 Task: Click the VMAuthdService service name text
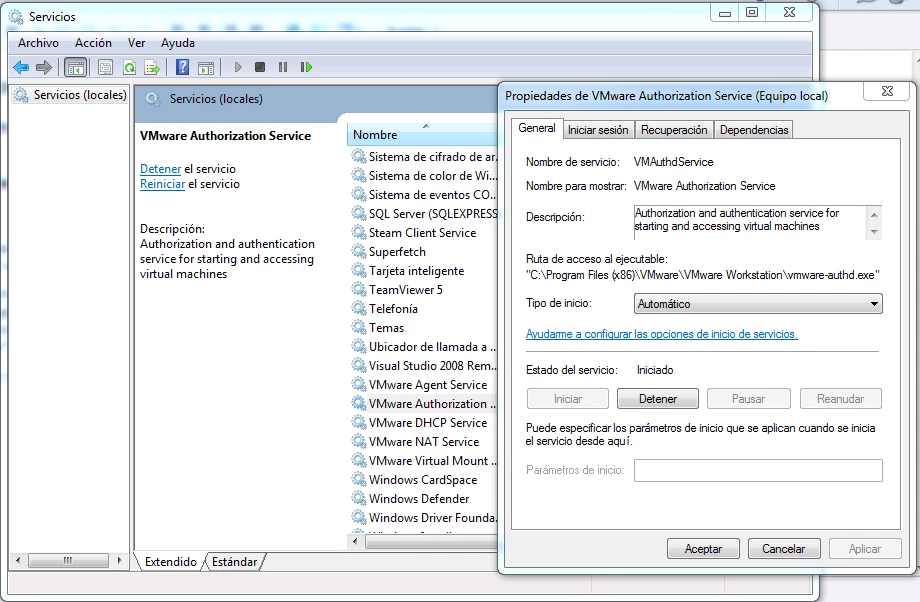674,162
